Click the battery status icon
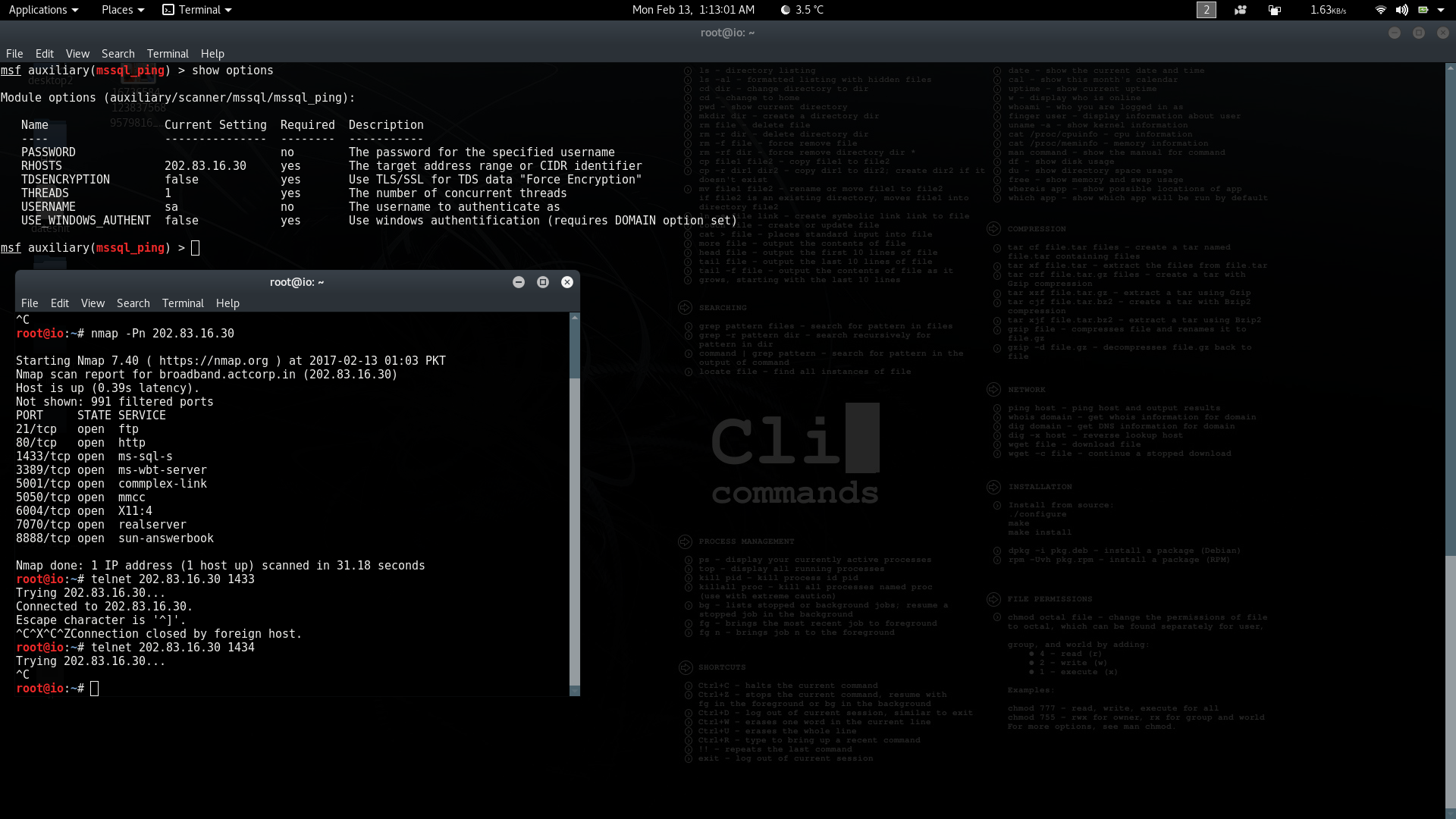Screen dimensions: 1456x819 pyautogui.click(x=1423, y=10)
